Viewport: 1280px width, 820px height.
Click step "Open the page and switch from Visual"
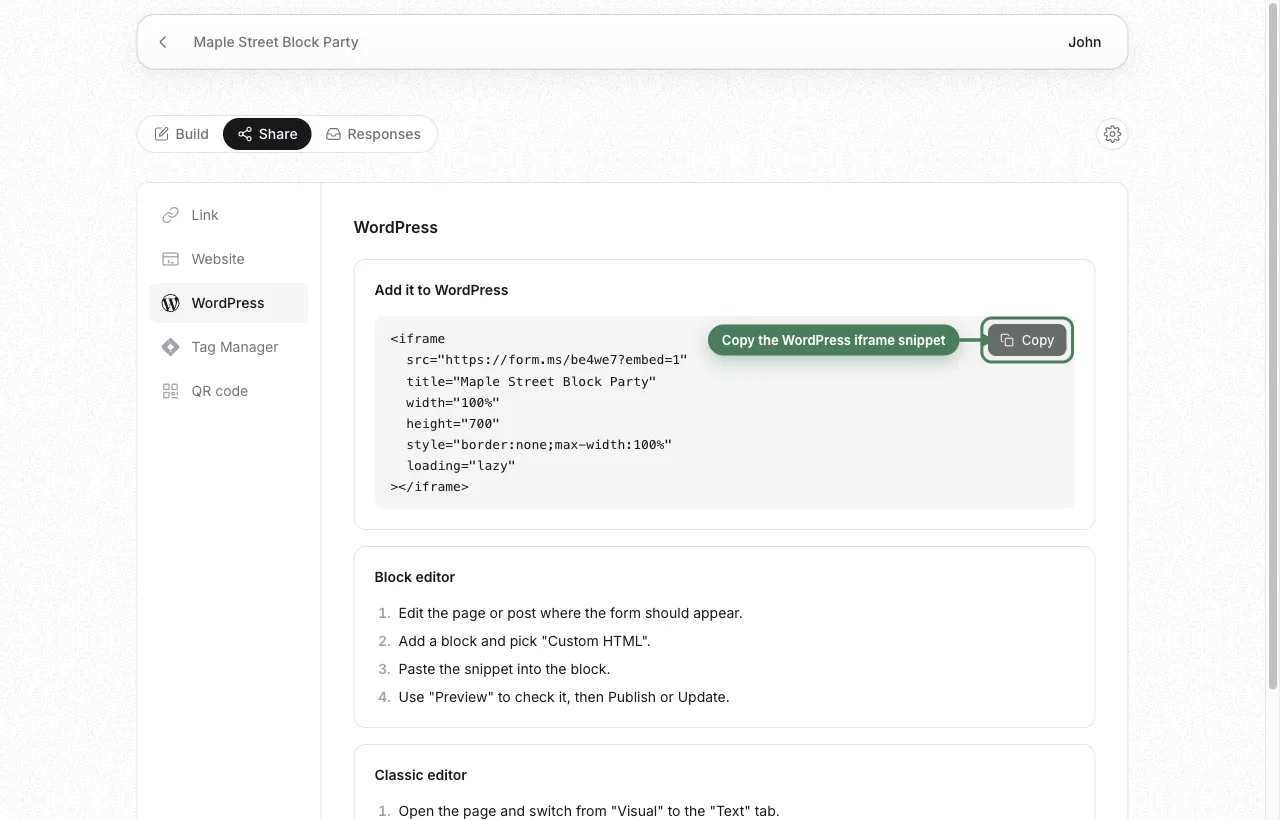point(589,811)
